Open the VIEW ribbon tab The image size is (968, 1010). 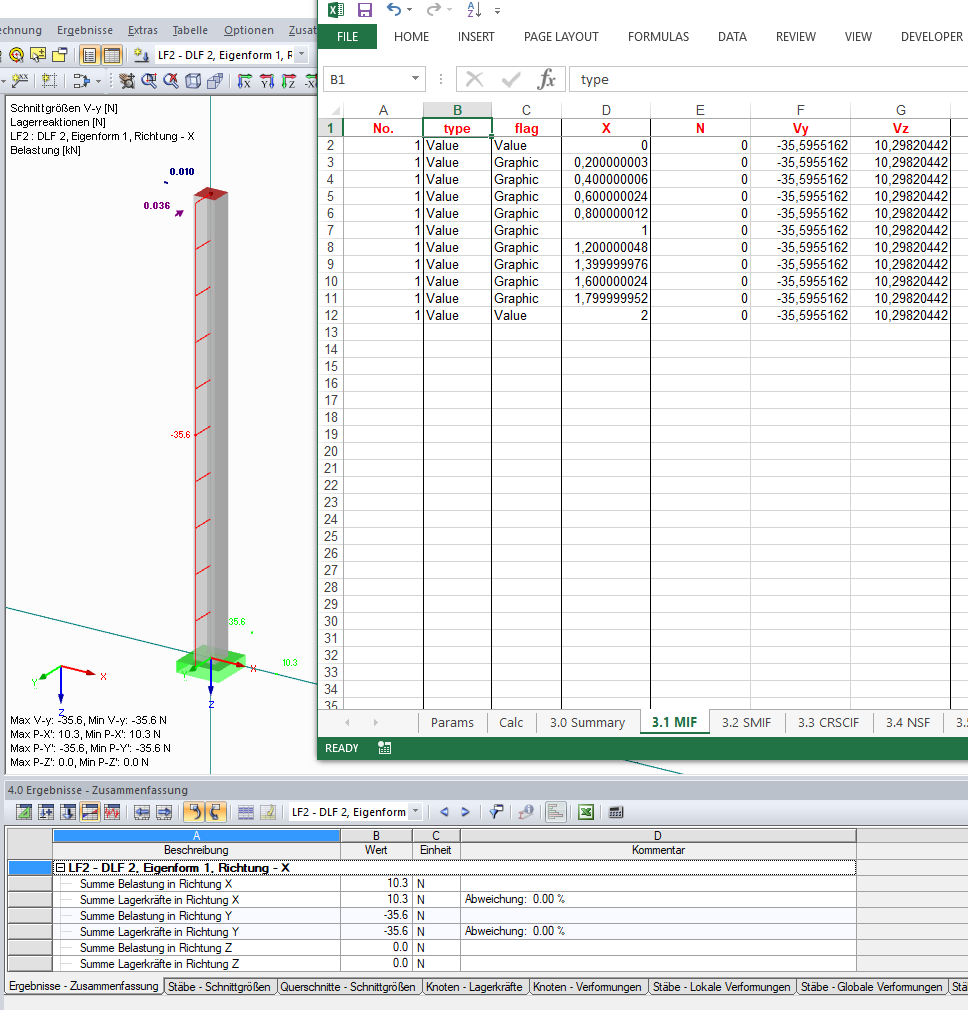click(858, 37)
